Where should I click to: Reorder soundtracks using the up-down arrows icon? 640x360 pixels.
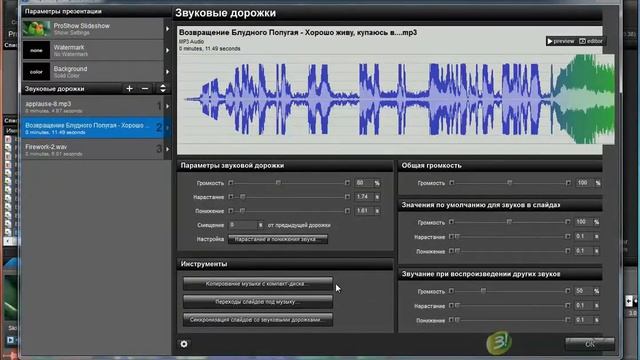[x=162, y=89]
